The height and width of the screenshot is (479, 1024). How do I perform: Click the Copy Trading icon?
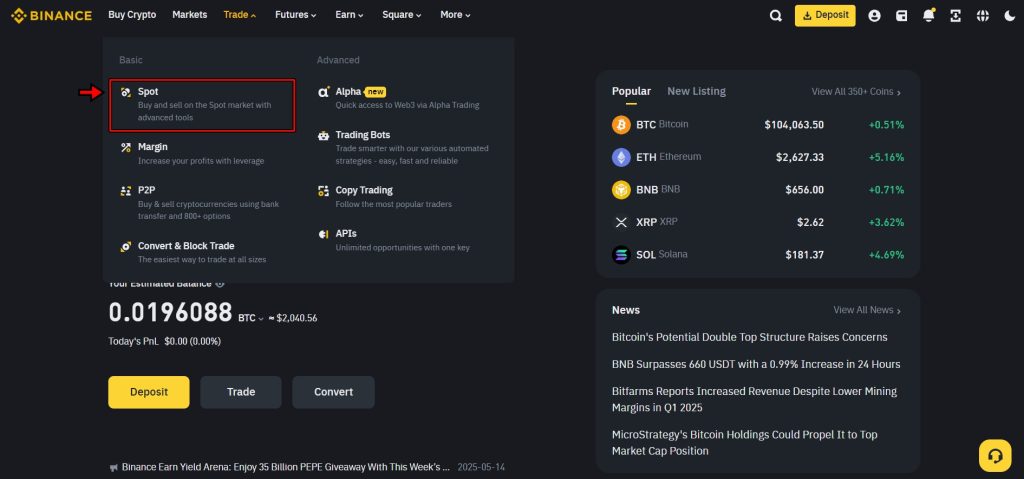click(324, 191)
